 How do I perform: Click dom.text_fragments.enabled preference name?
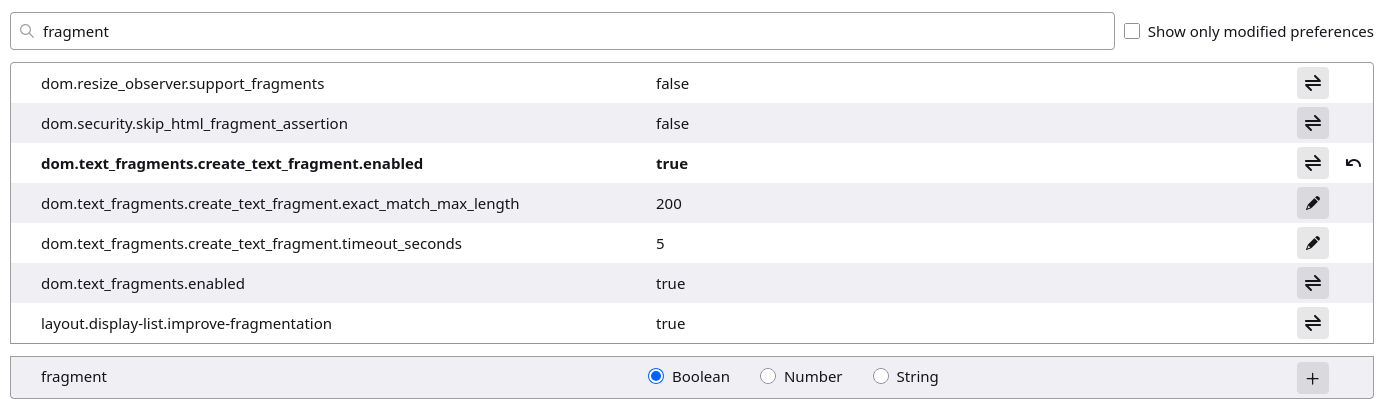click(x=143, y=284)
